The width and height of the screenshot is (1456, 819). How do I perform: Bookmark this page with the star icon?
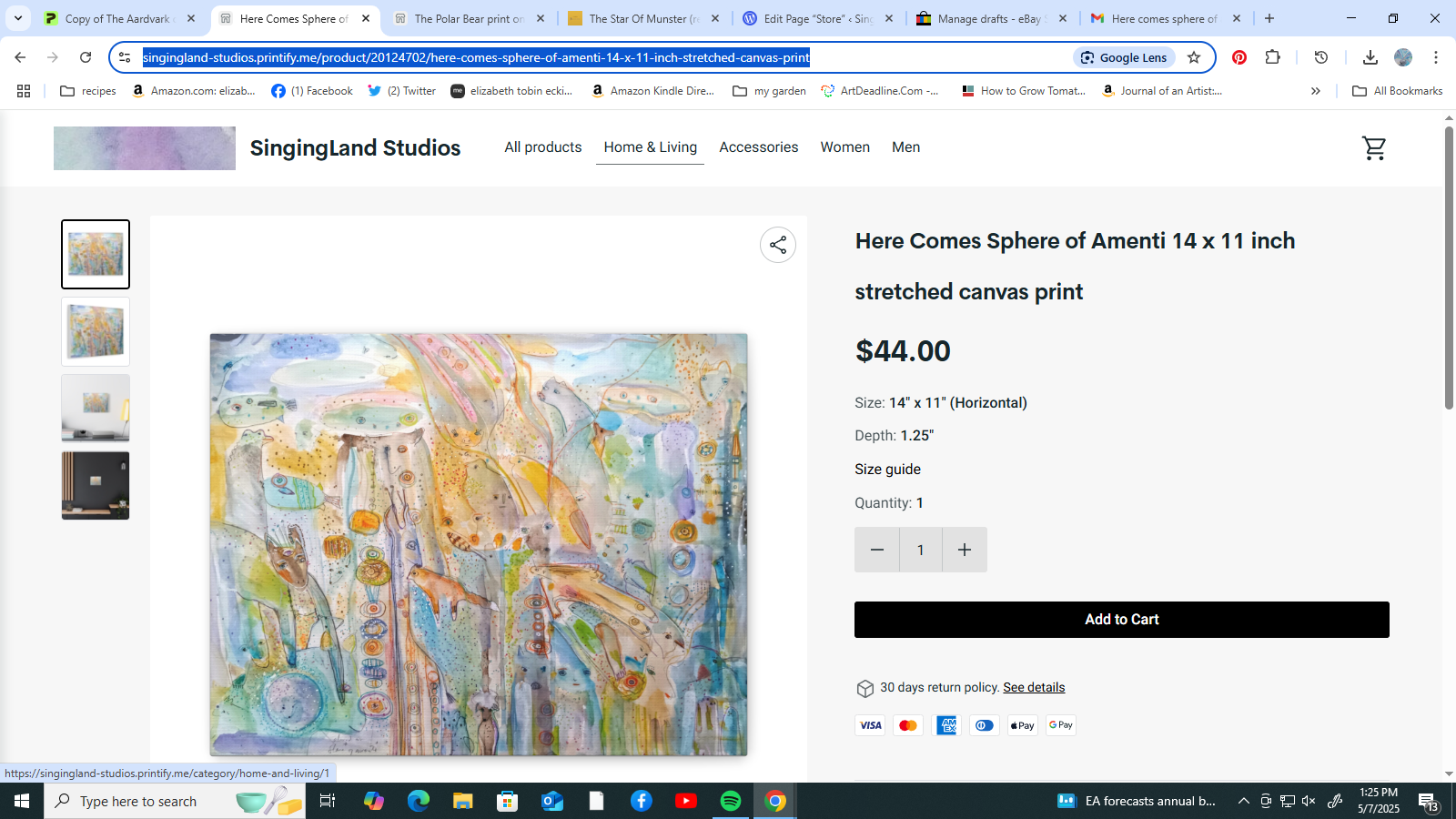pos(1194,57)
